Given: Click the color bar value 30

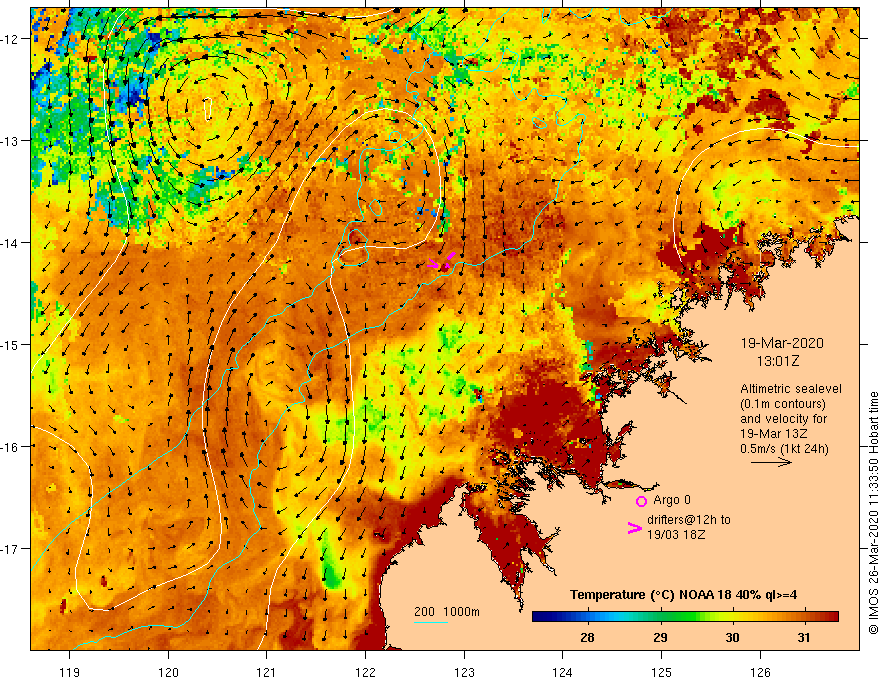Looking at the screenshot, I should (x=732, y=638).
